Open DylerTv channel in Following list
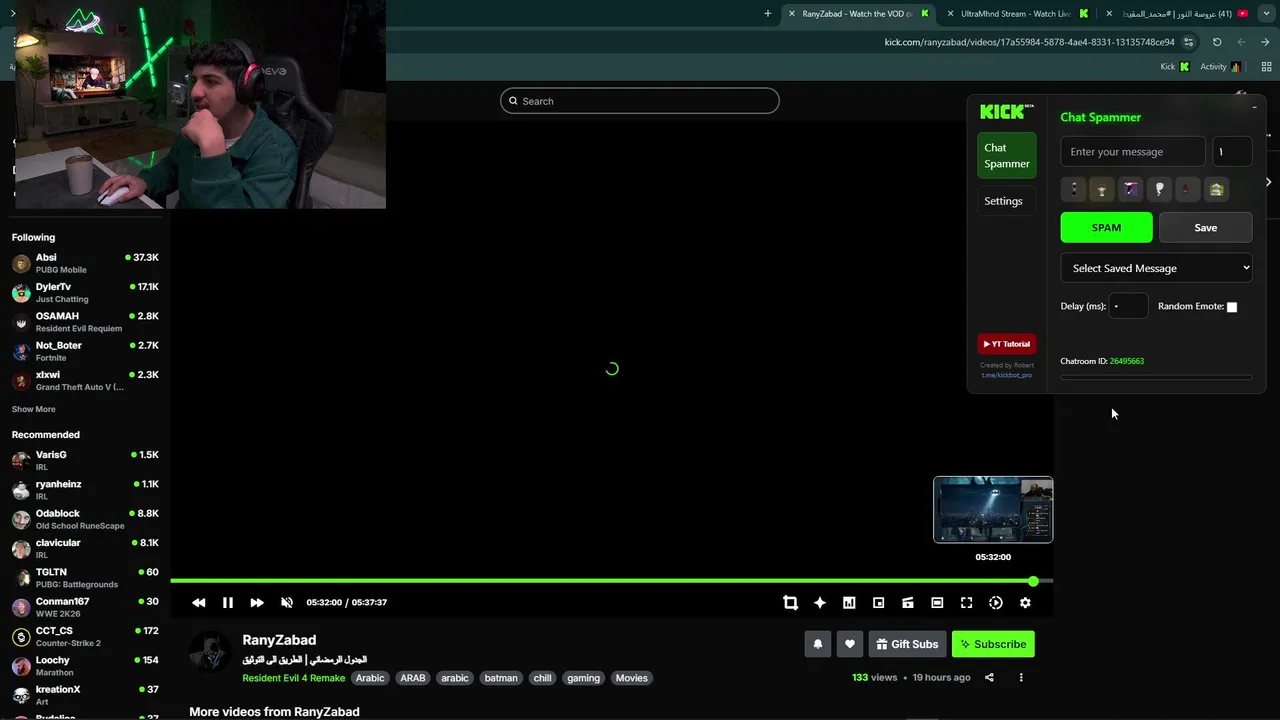The width and height of the screenshot is (1280, 720). tap(85, 292)
